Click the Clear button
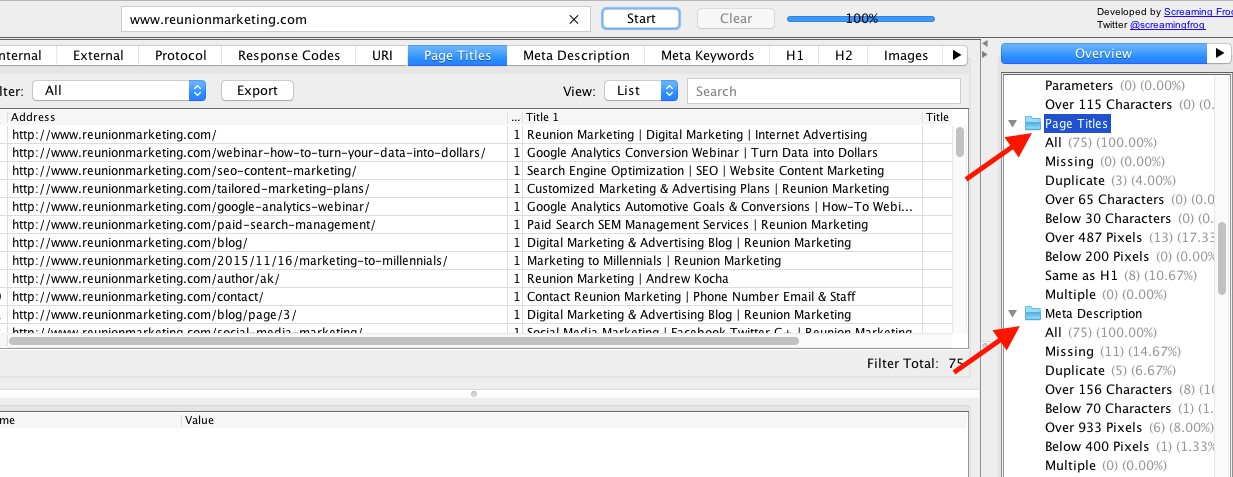The width and height of the screenshot is (1233, 477). coord(736,19)
